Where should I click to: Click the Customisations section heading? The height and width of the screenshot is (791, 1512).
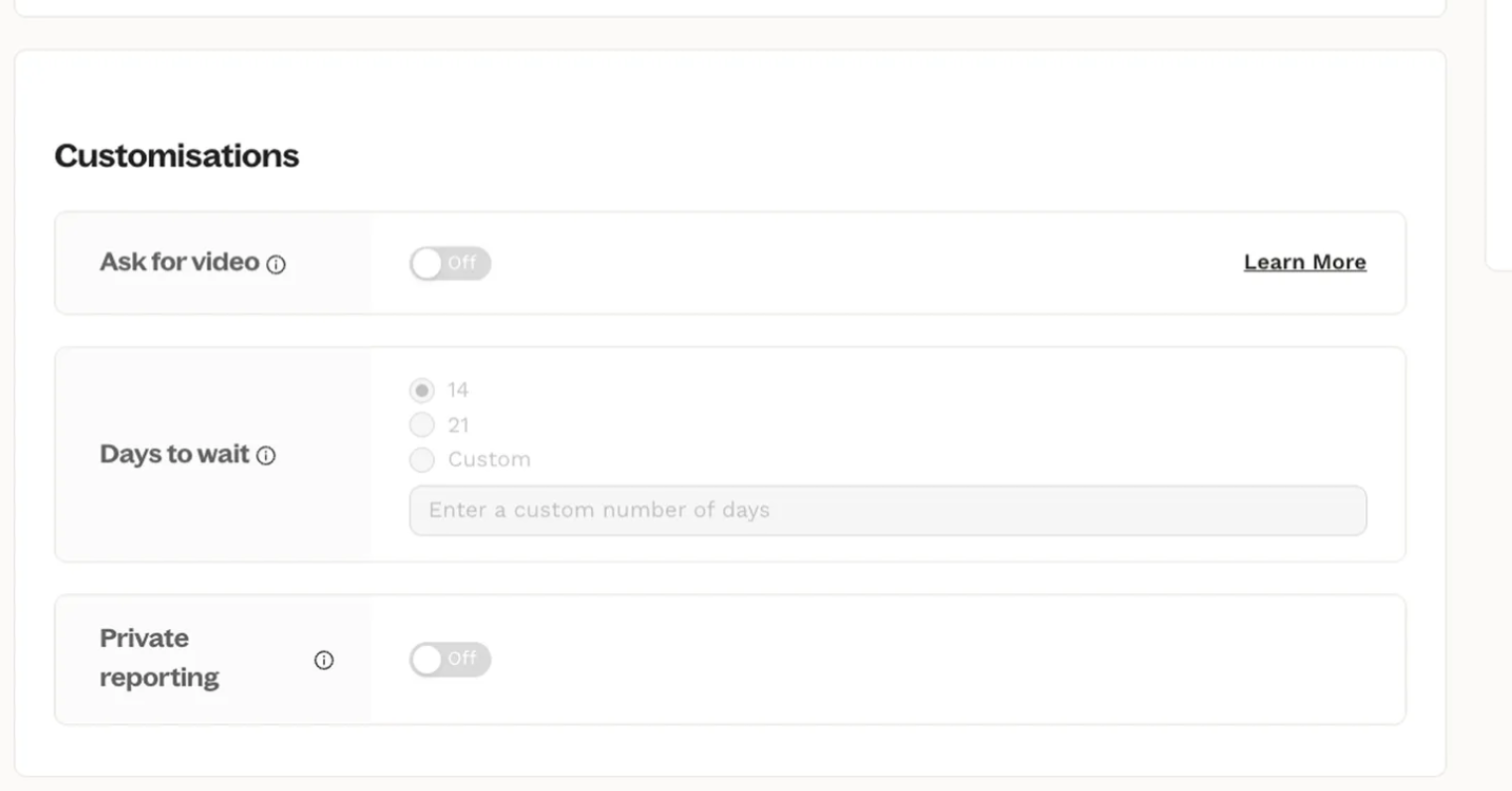(177, 156)
